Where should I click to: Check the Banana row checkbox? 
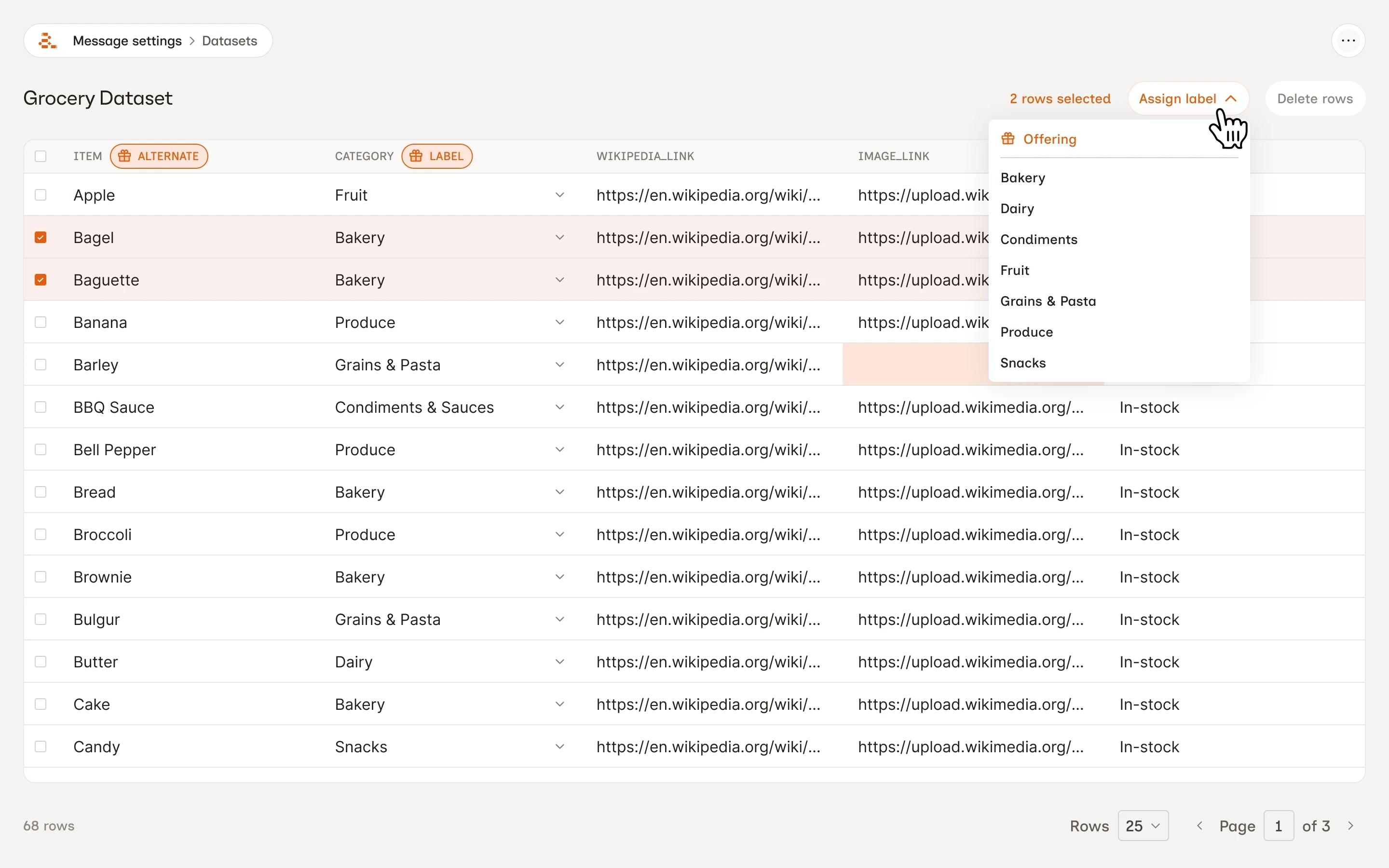pos(41,323)
